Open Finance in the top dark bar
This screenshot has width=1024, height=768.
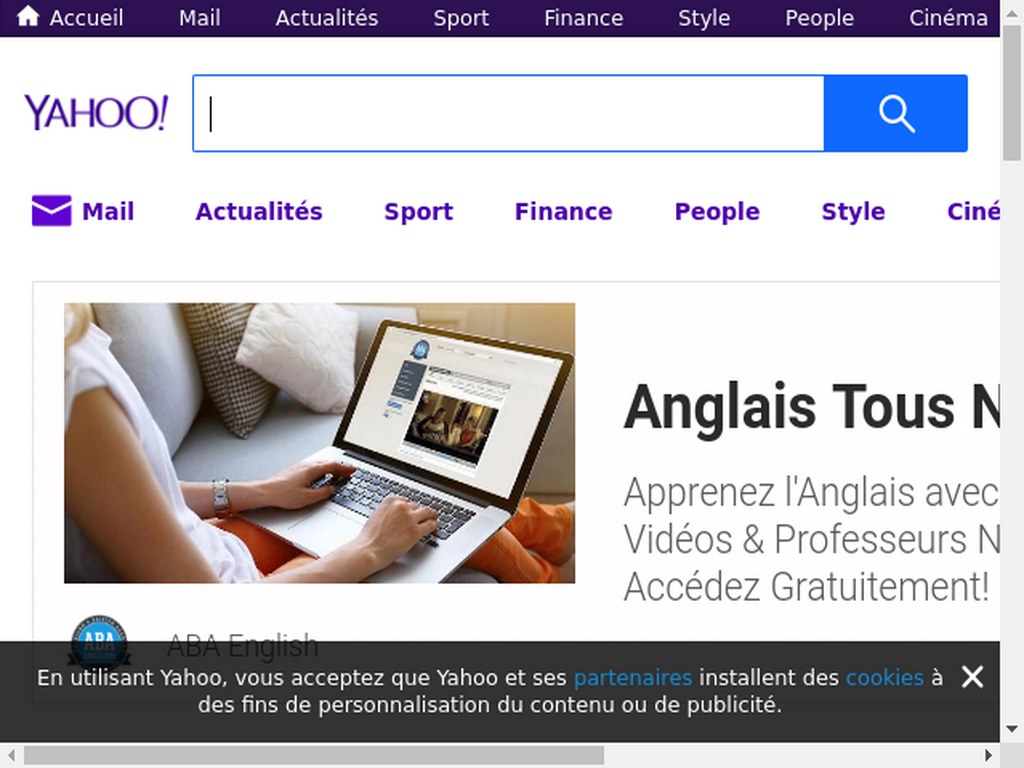click(x=583, y=18)
